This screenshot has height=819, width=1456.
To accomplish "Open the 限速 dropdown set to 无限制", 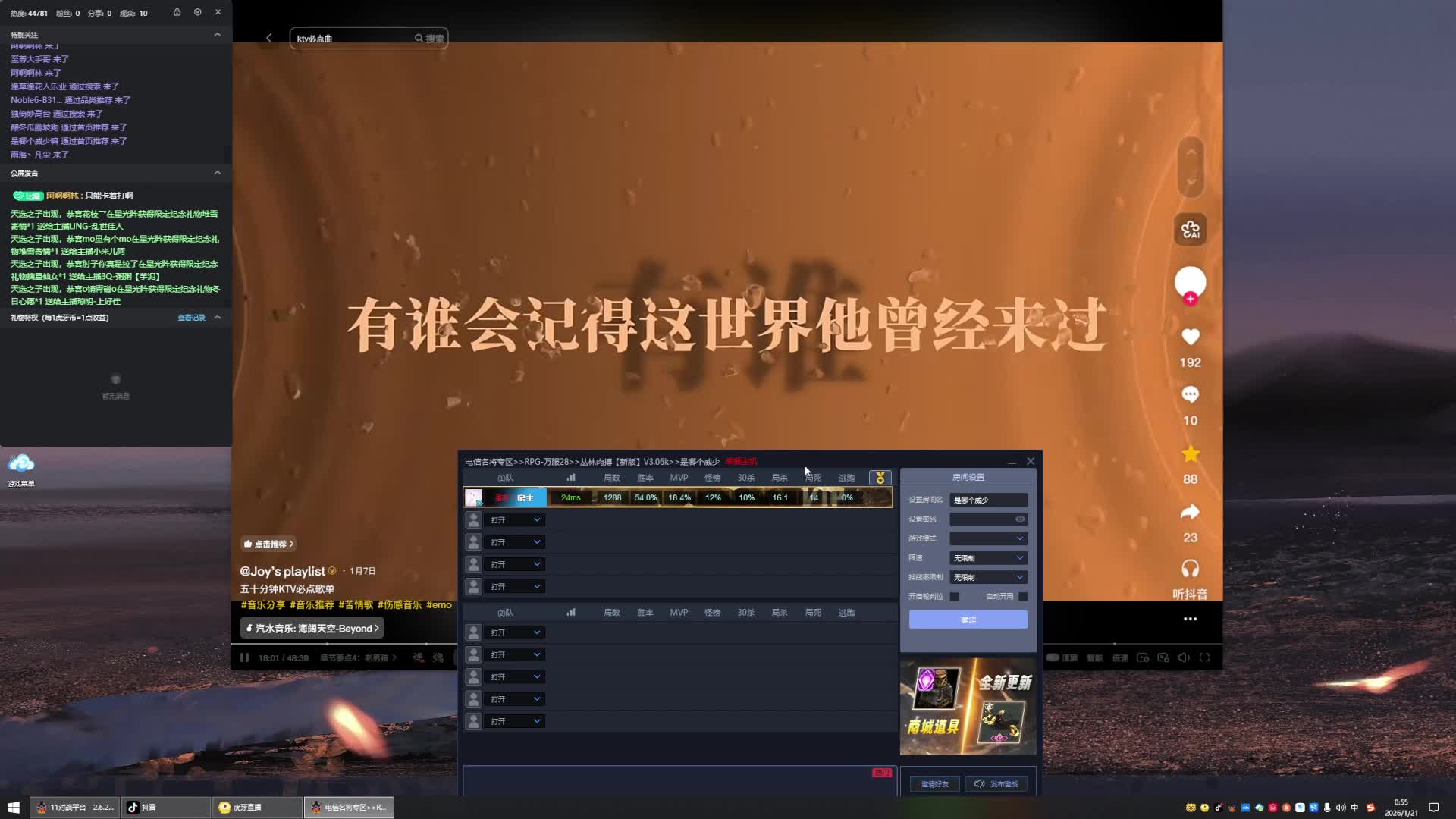I will coord(988,558).
